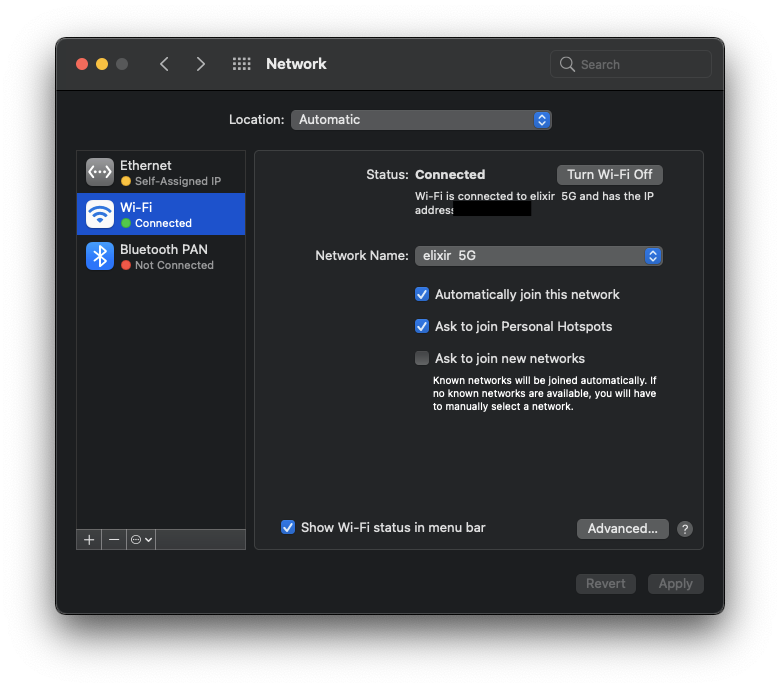780x688 pixels.
Task: Remove selected service with minus button
Action: click(x=114, y=540)
